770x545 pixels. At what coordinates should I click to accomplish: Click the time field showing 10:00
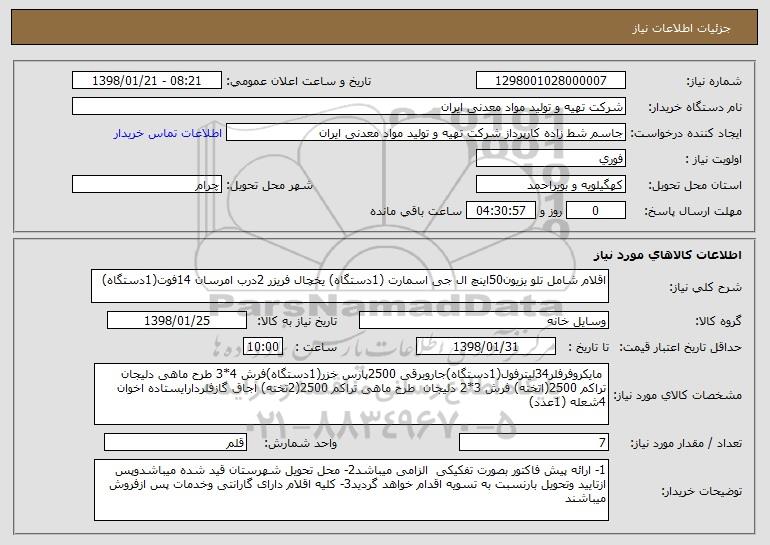coord(263,347)
